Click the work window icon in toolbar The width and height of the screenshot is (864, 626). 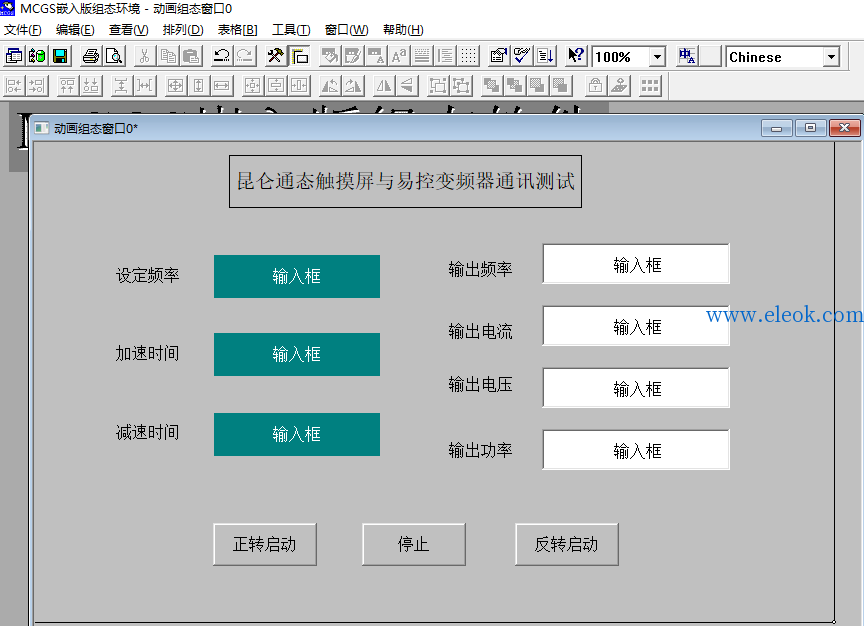[x=14, y=56]
